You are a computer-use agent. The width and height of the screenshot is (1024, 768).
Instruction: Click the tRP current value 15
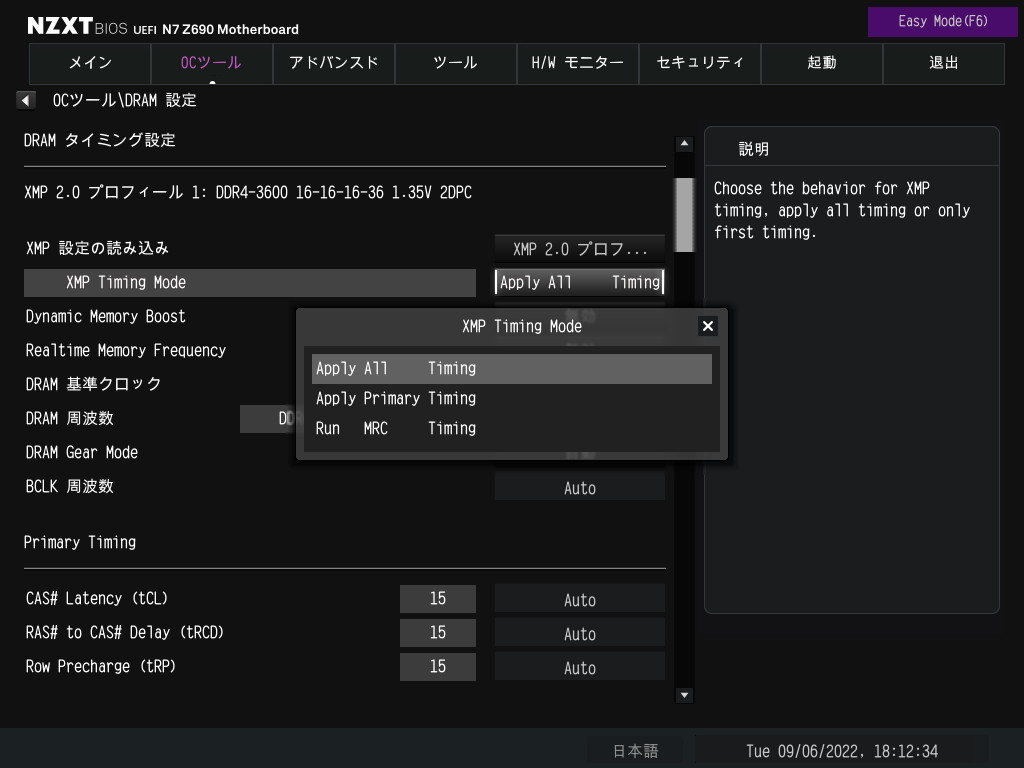[438, 667]
